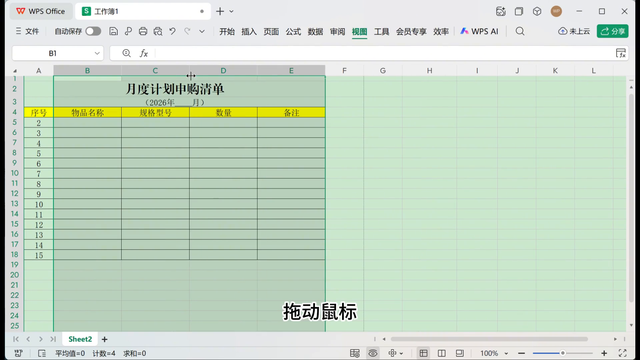640x360 pixels.
Task: Select column H header
Action: coord(429,71)
